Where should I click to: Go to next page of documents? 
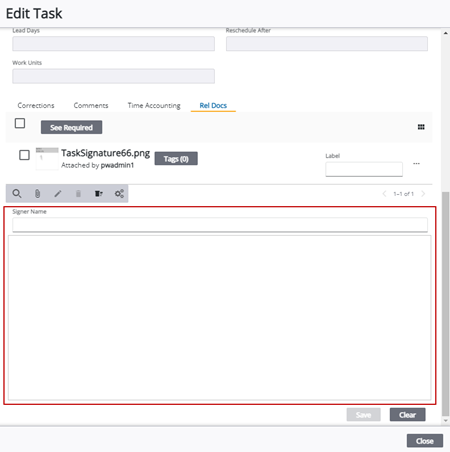click(423, 194)
